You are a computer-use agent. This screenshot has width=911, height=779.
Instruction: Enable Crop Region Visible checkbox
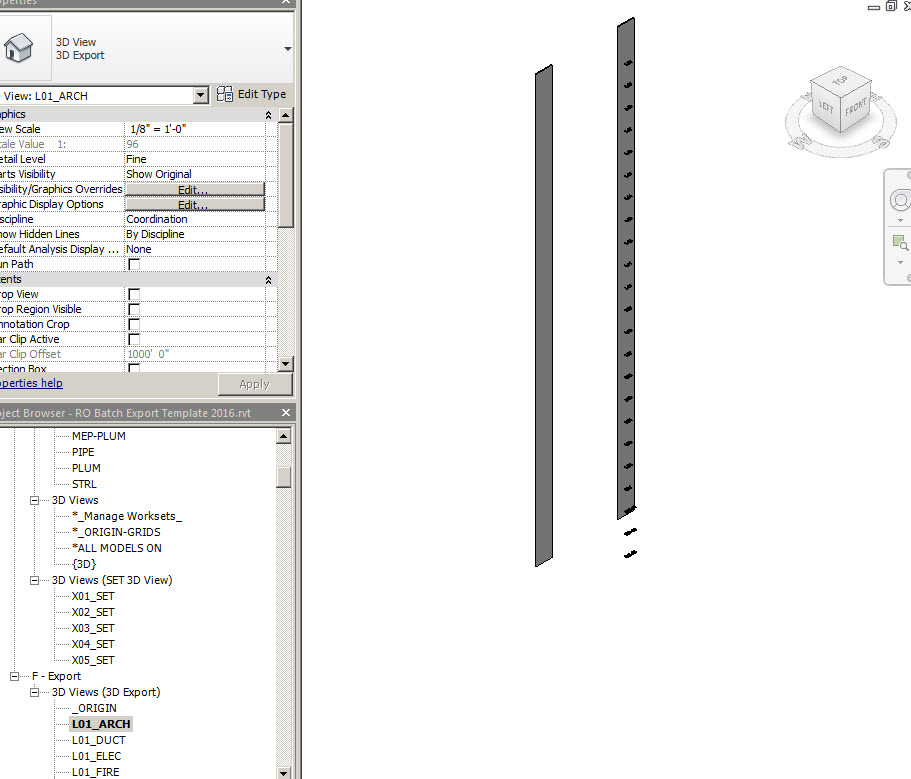pyautogui.click(x=134, y=310)
